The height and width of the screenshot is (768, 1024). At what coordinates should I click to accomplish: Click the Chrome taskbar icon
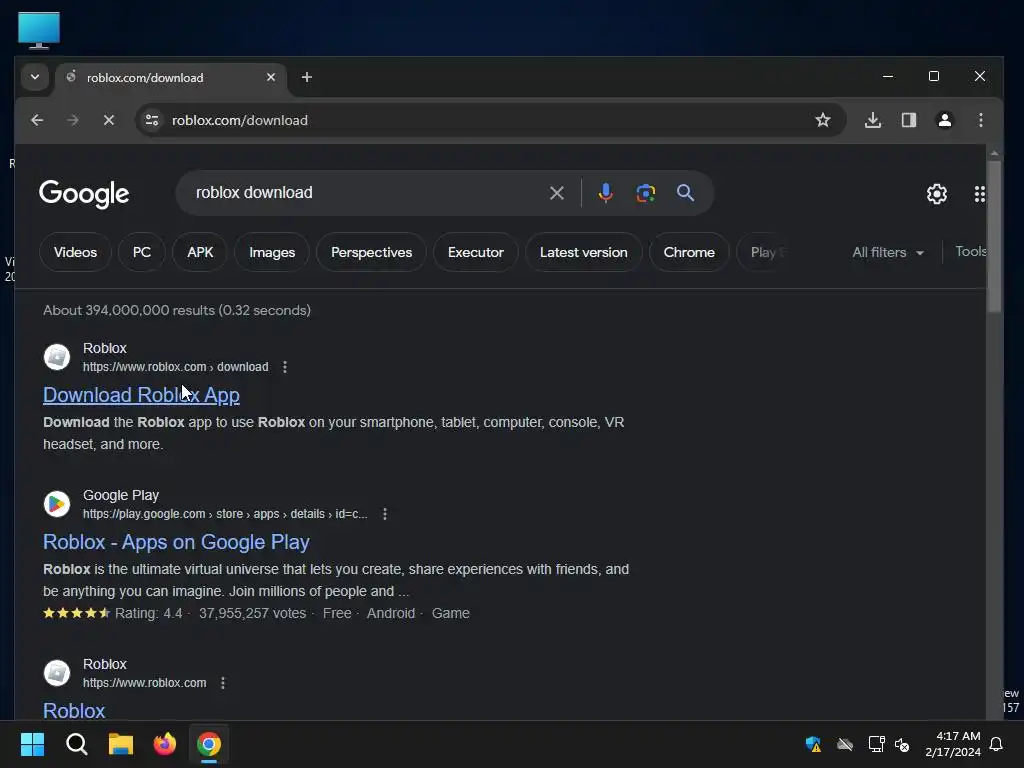[x=209, y=744]
